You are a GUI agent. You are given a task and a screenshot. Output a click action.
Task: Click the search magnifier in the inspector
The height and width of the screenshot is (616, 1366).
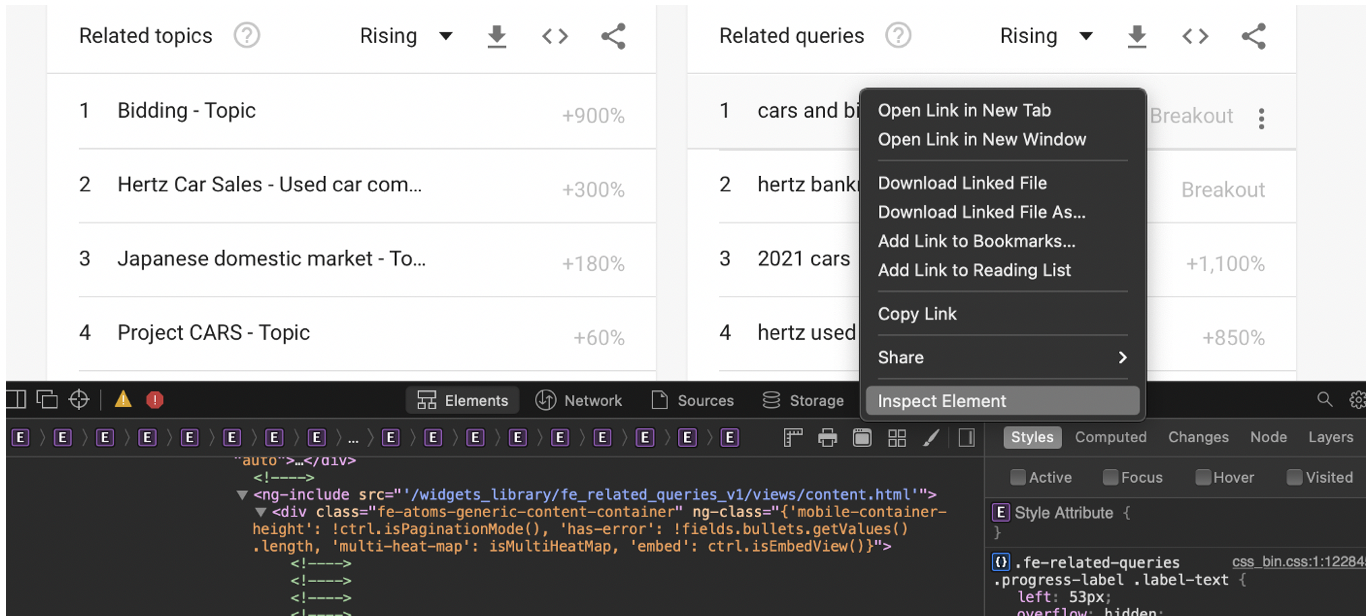click(1325, 399)
